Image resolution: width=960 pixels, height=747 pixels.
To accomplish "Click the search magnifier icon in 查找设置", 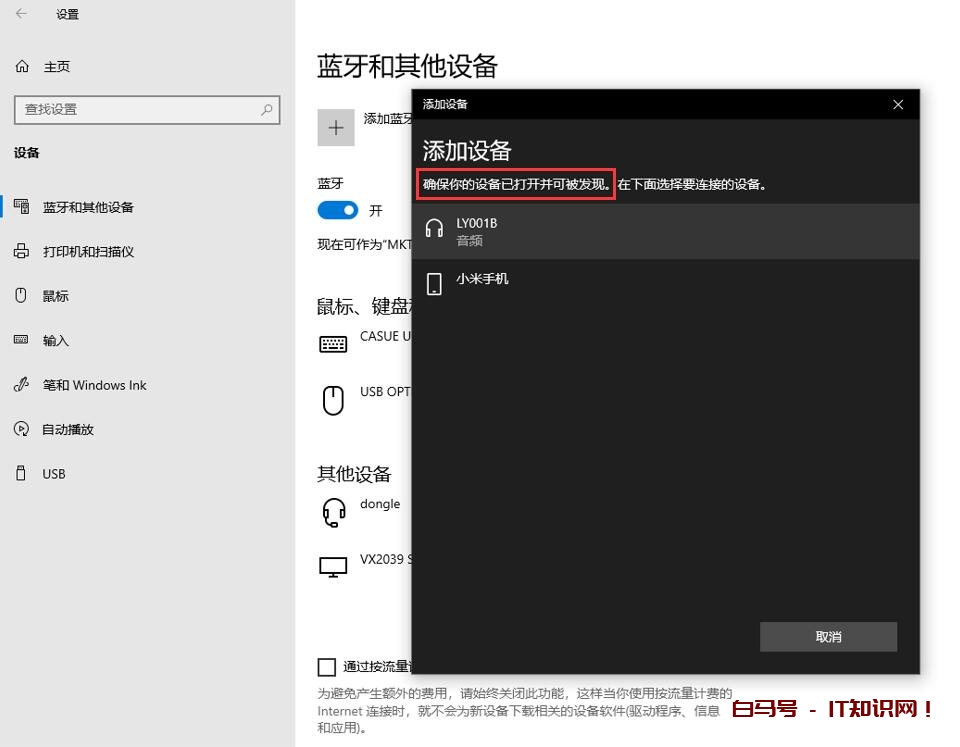I will coord(267,109).
